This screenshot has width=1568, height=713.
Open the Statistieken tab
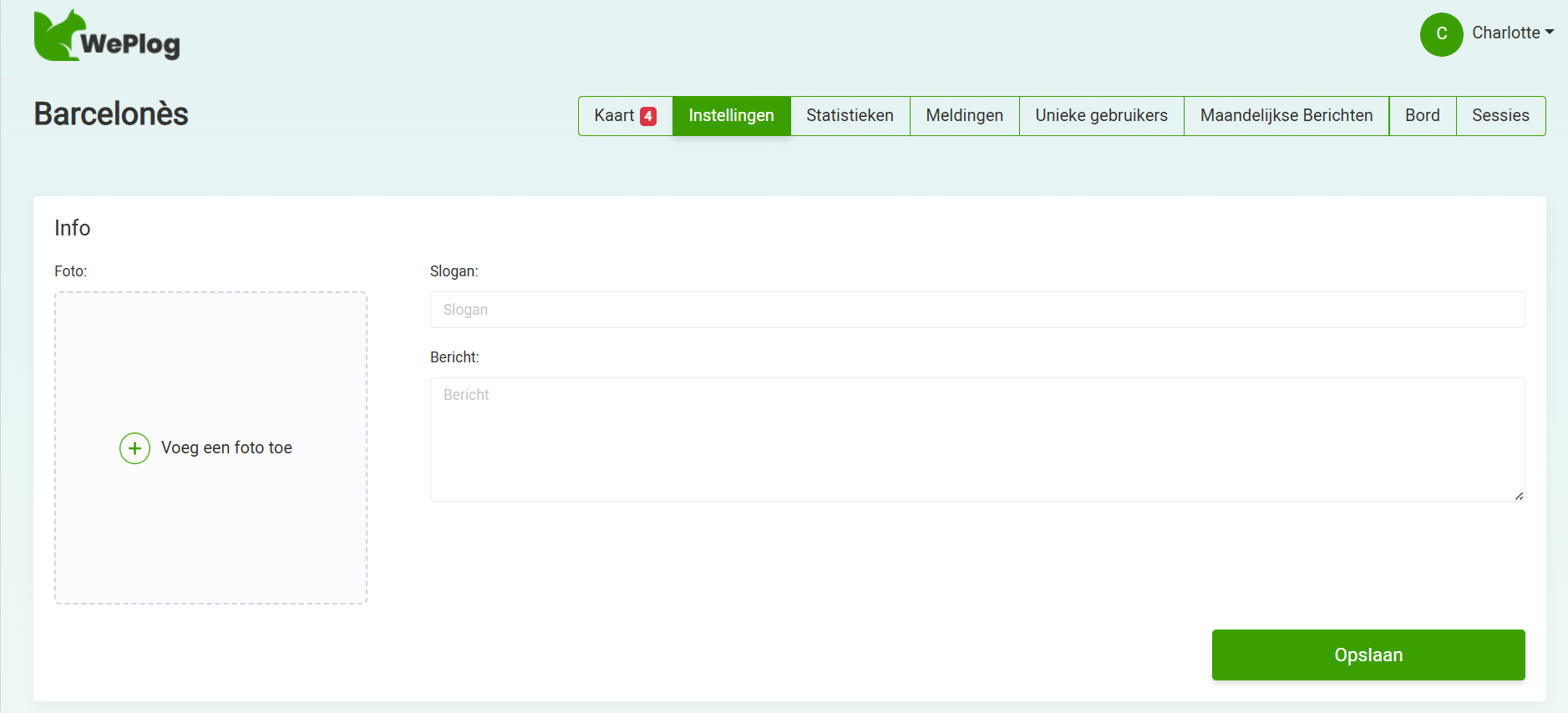pyautogui.click(x=850, y=116)
